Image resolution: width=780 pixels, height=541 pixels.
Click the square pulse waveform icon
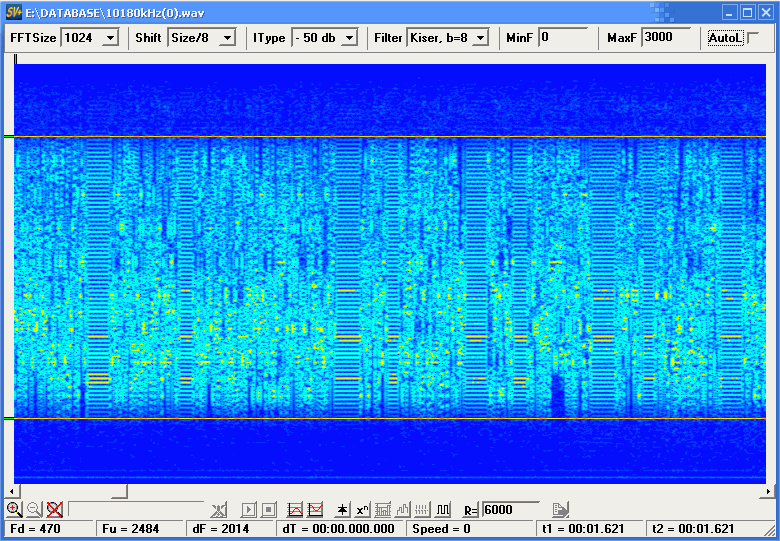pyautogui.click(x=443, y=509)
